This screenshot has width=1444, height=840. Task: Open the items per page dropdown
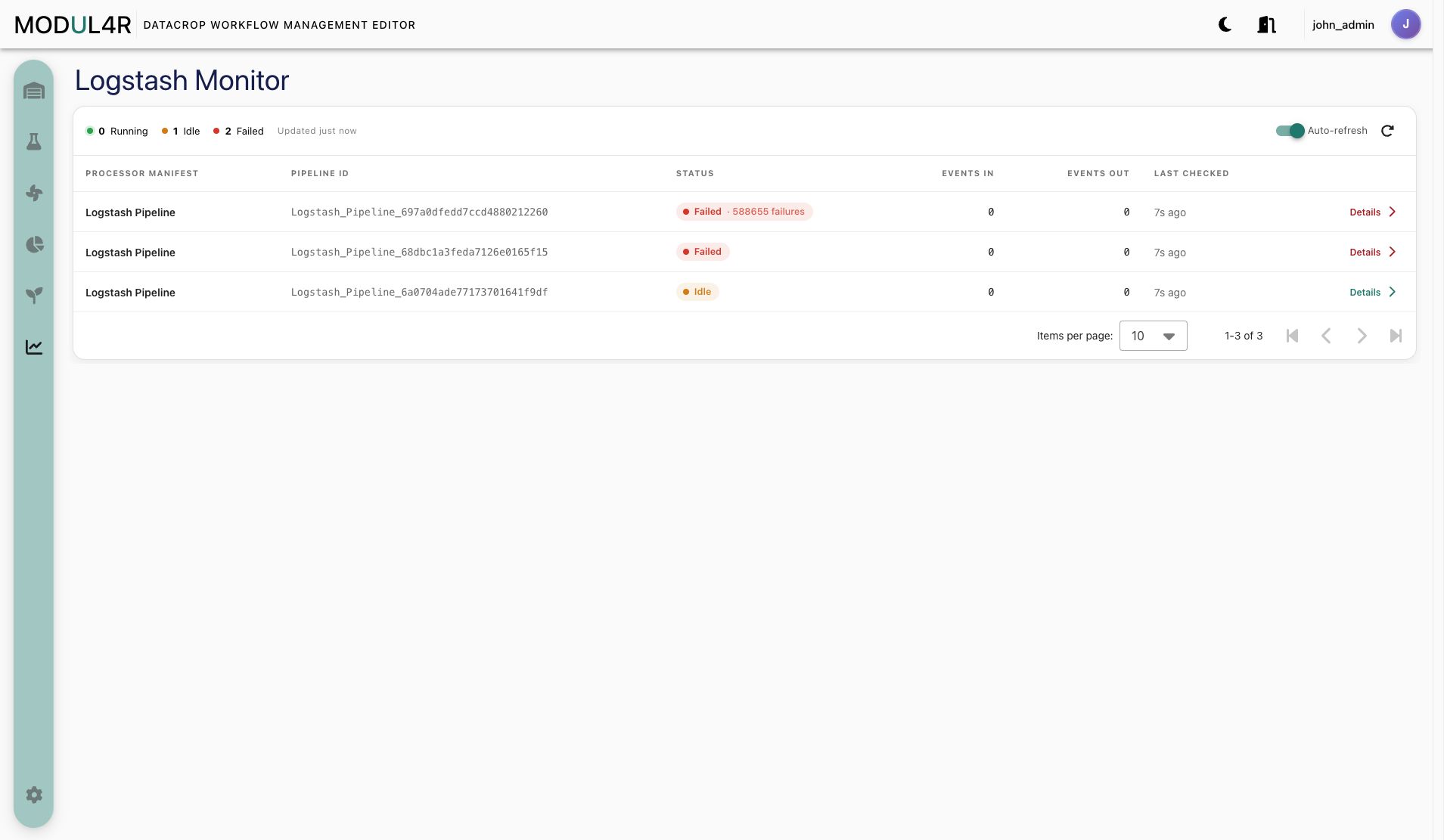pyautogui.click(x=1153, y=336)
